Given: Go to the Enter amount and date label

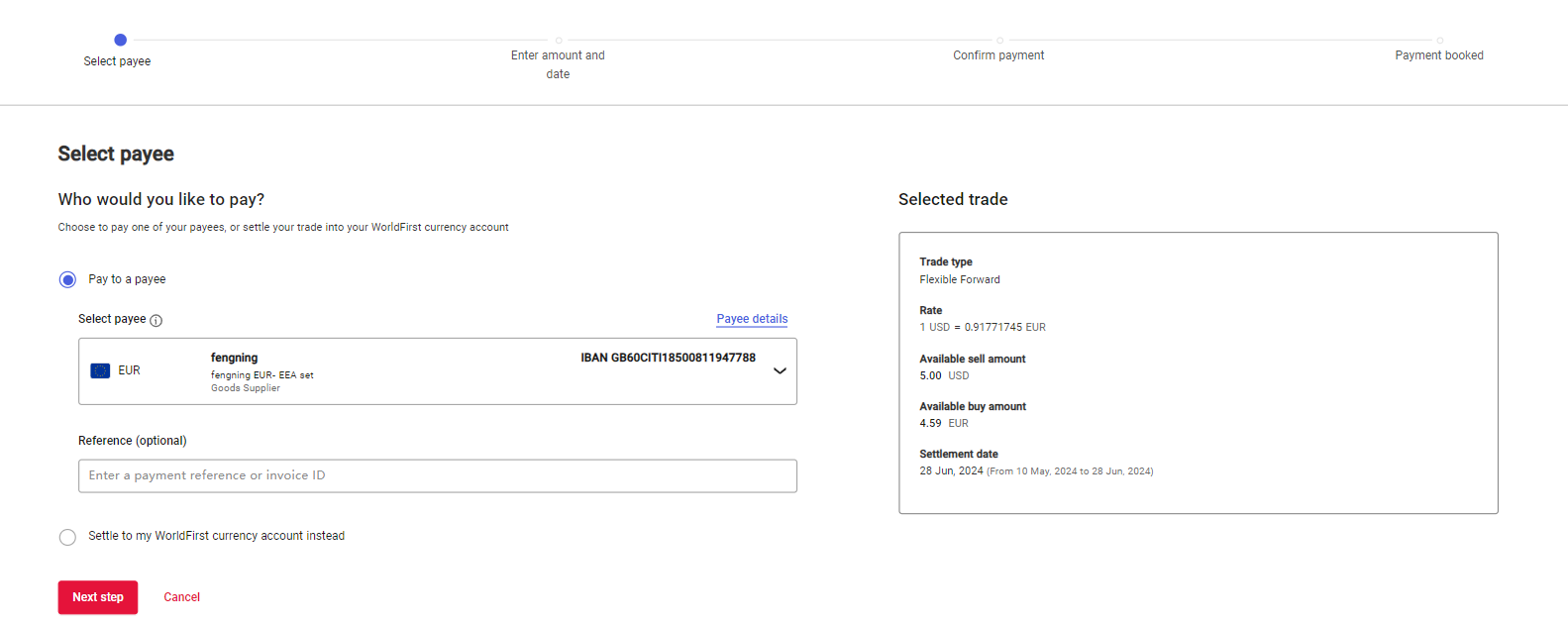Looking at the screenshot, I should [x=558, y=64].
